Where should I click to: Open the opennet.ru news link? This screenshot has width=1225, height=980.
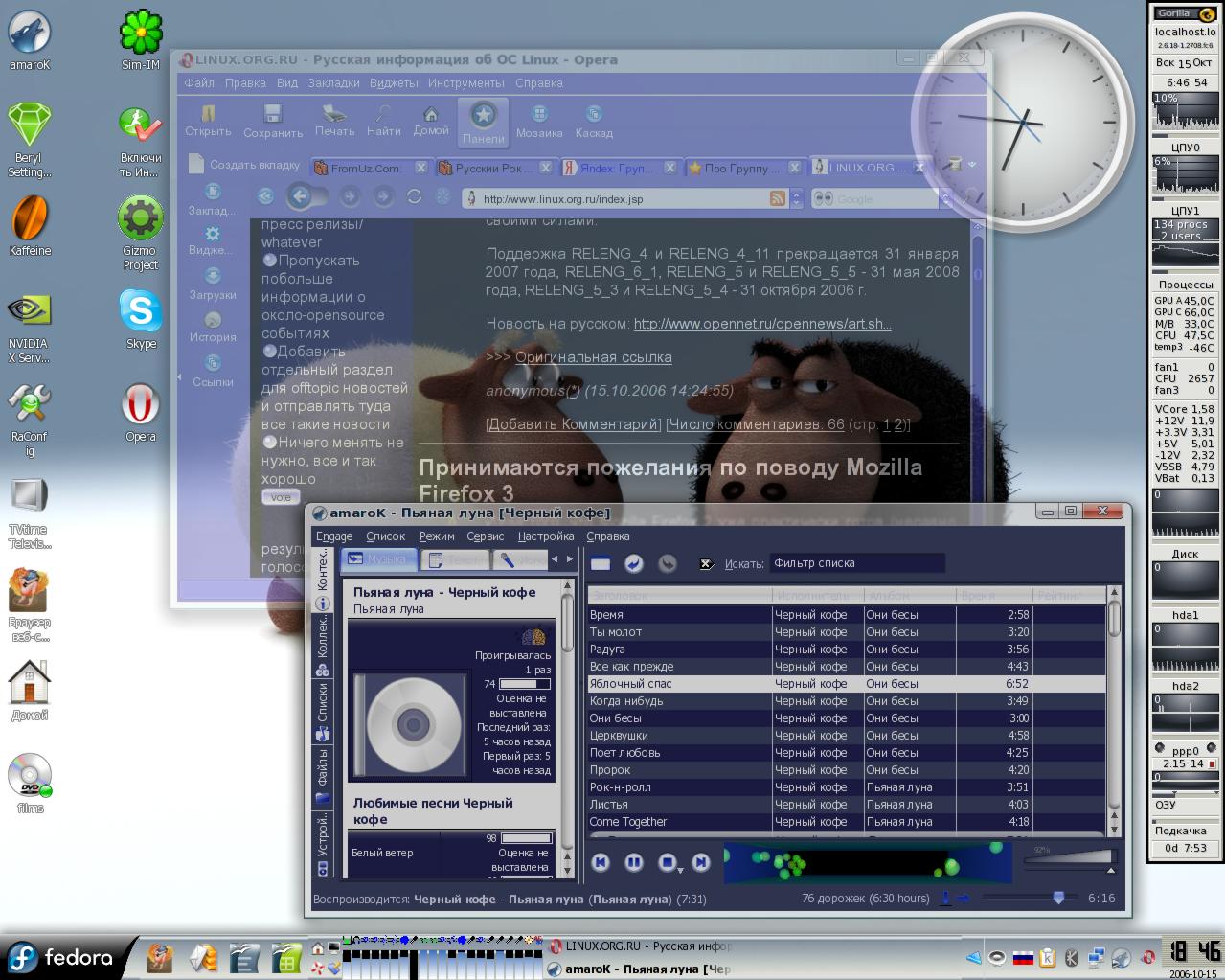click(762, 324)
